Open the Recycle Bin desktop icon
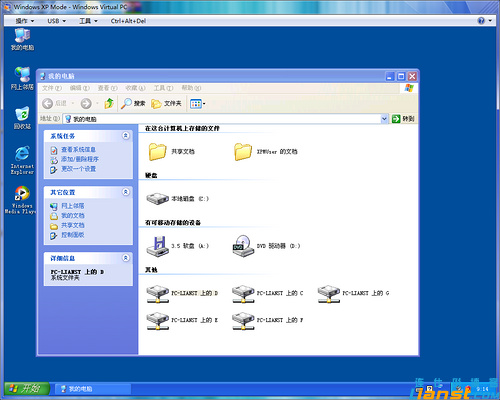This screenshot has width=500, height=400. 22,118
